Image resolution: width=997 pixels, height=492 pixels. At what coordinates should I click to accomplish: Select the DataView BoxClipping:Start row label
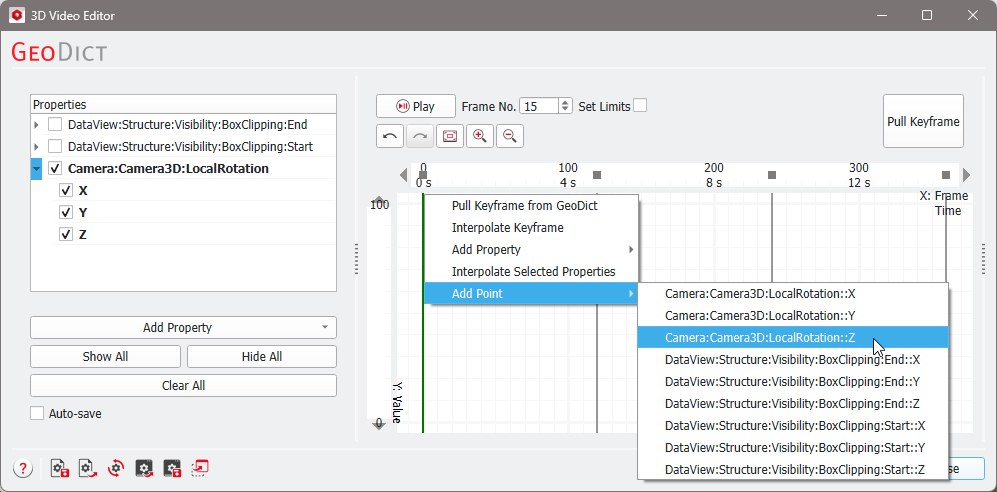(190, 147)
